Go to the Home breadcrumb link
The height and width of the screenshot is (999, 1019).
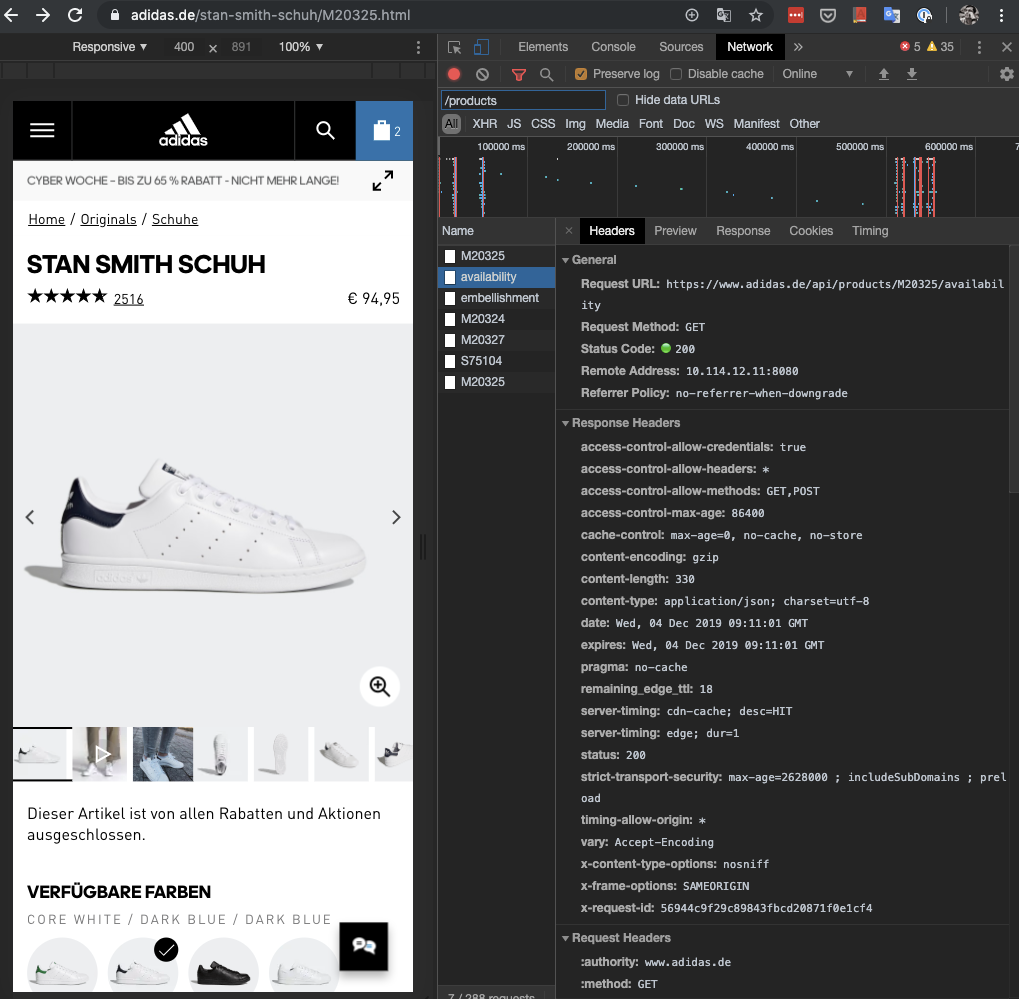coord(47,220)
